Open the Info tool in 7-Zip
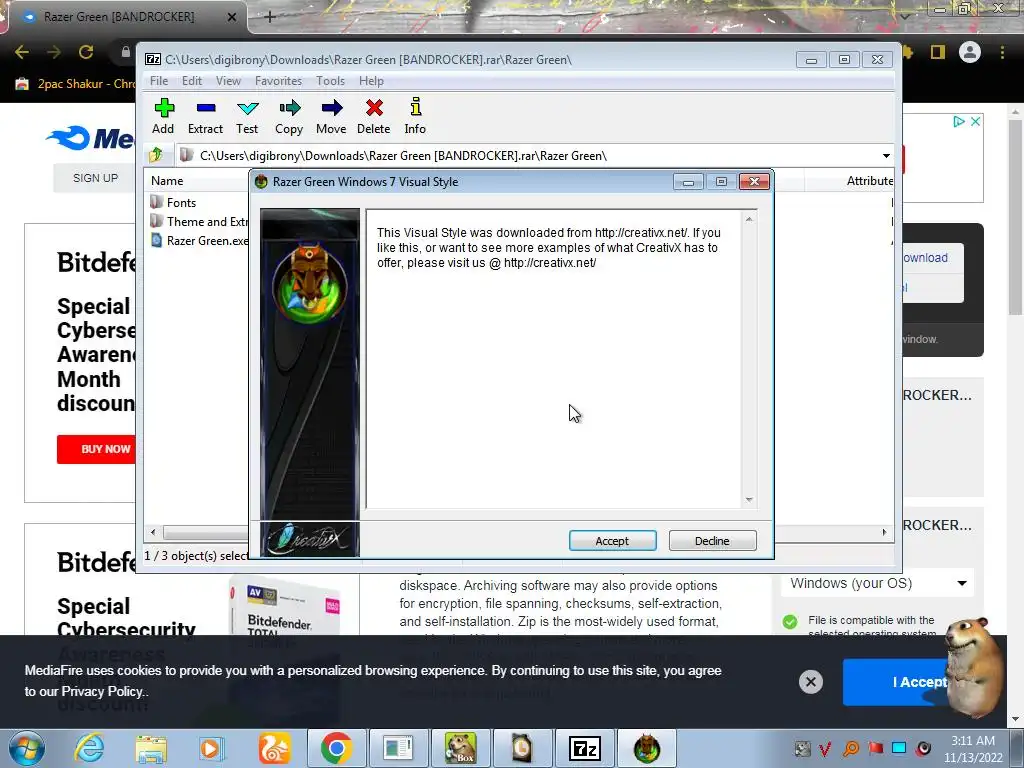Screen dimensions: 1024x768 click(x=415, y=116)
